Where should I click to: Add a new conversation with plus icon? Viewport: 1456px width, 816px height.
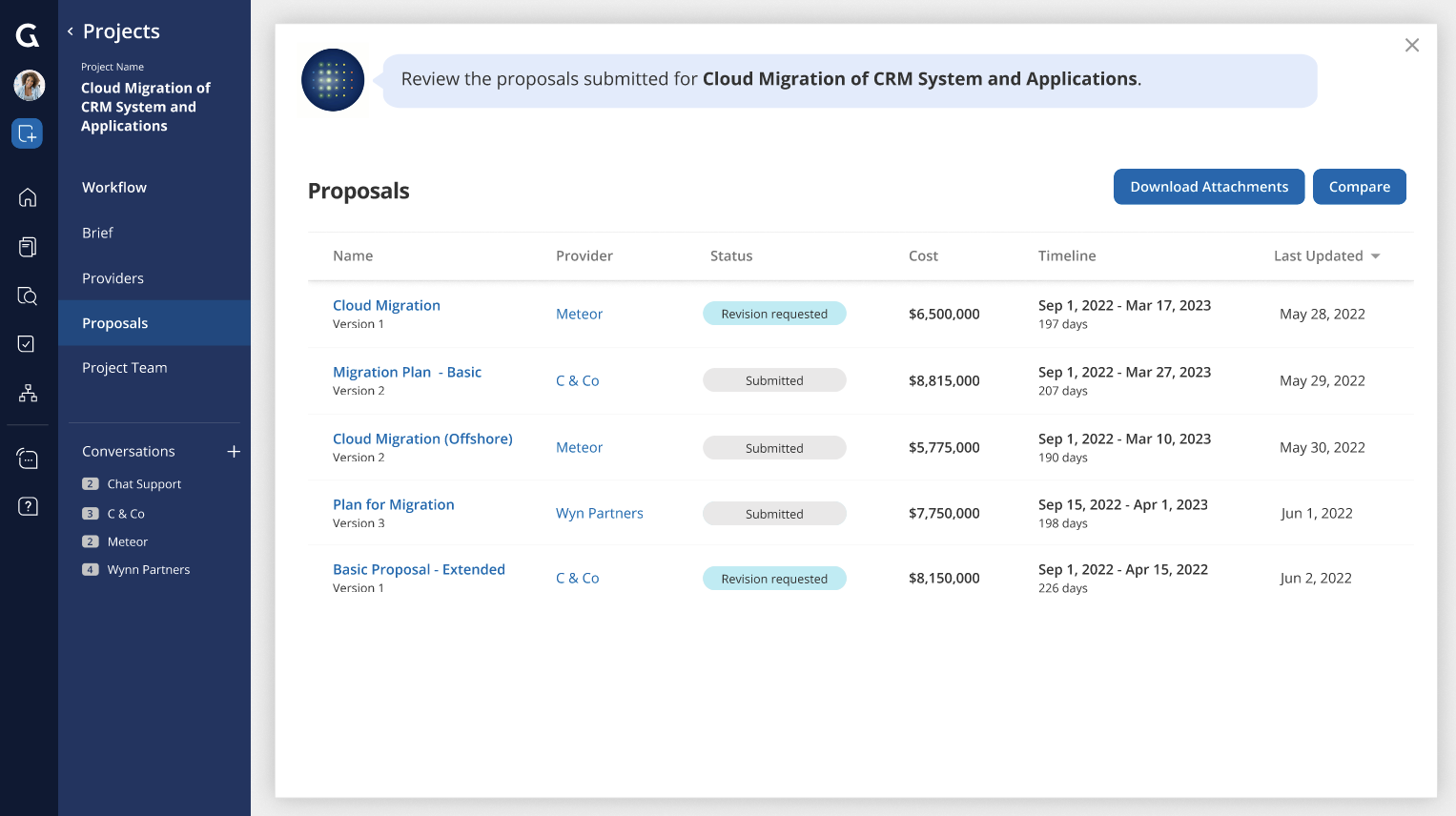[234, 451]
